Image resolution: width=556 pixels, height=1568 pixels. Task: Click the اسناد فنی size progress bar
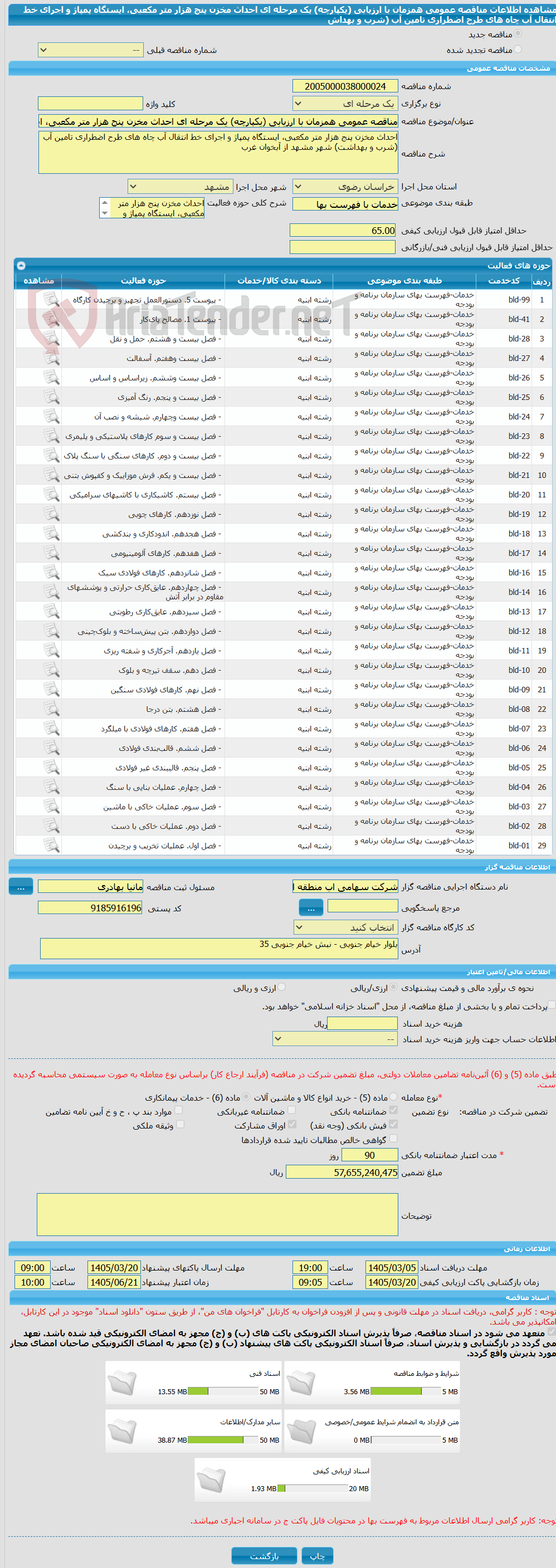pos(223,1391)
